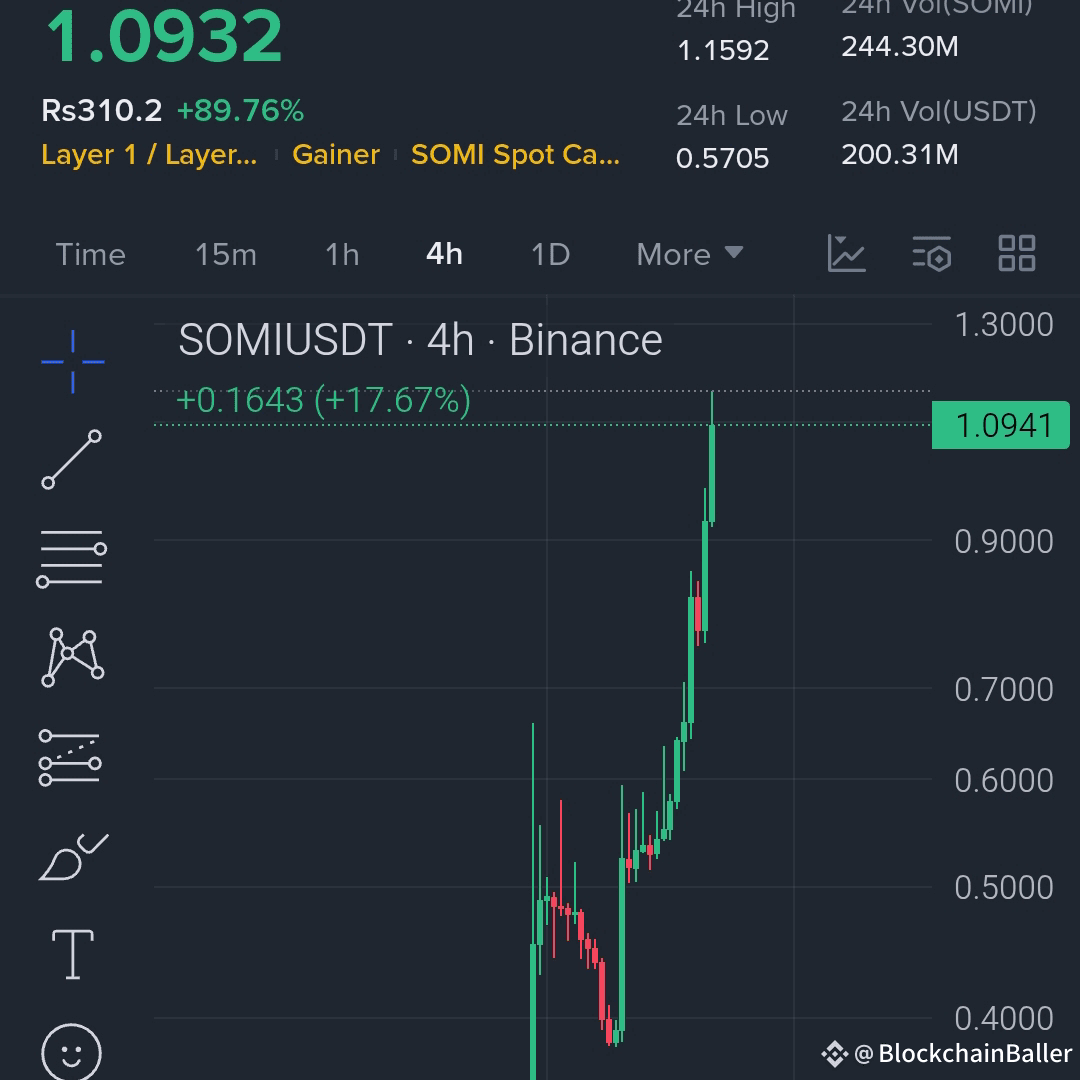This screenshot has width=1080, height=1080.
Task: Open the Gainer tag link
Action: click(335, 155)
